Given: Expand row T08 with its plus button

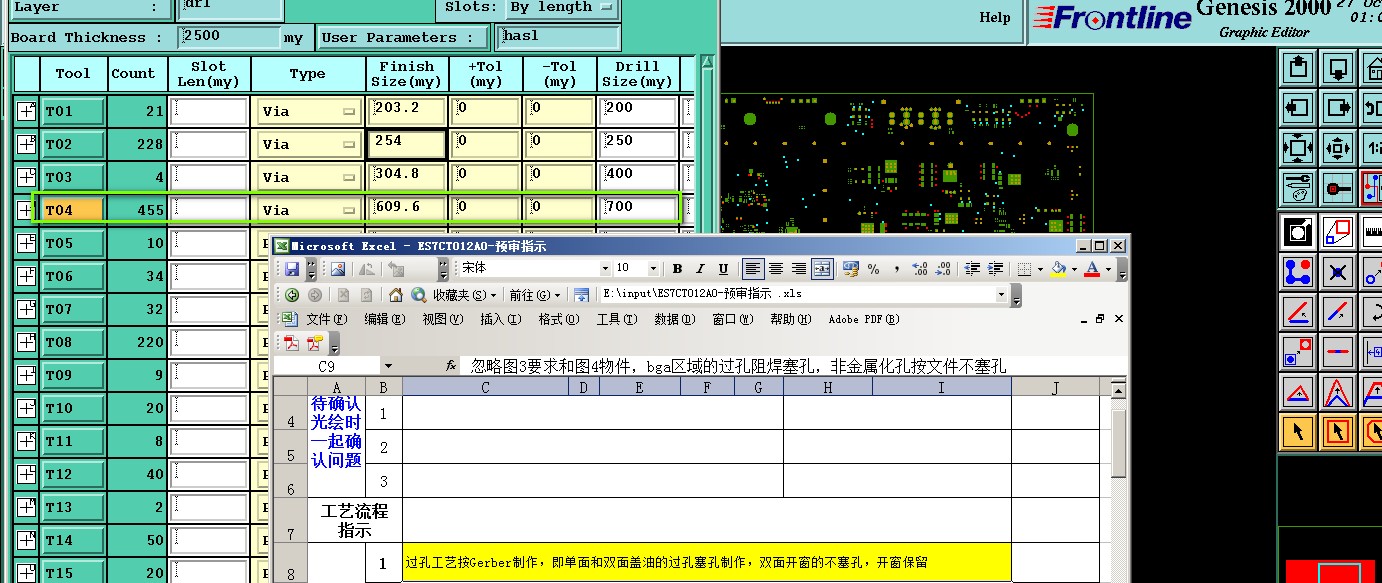Looking at the screenshot, I should pos(26,342).
